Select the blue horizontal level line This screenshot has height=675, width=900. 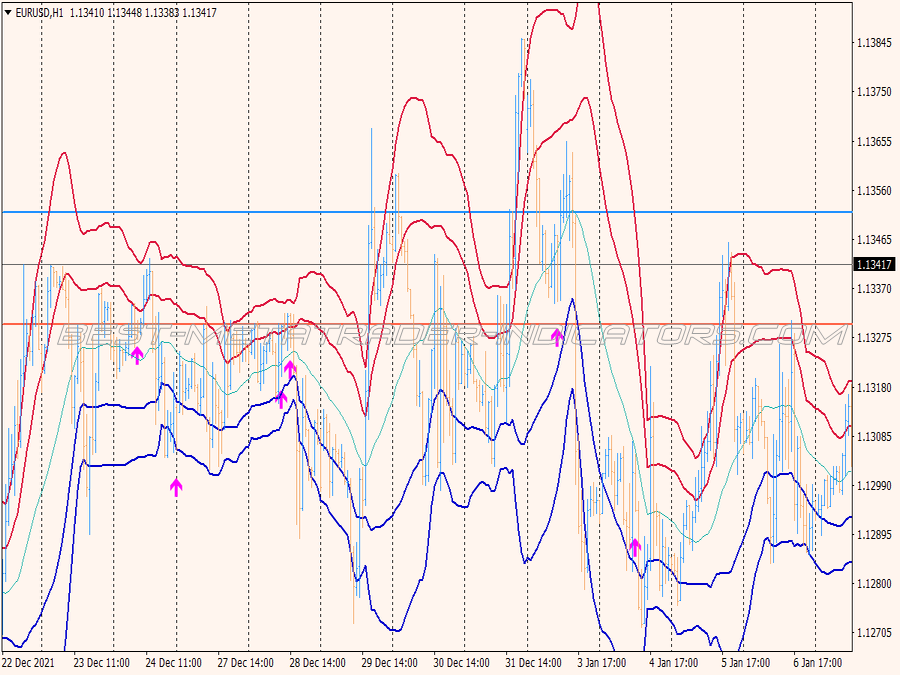click(x=427, y=212)
